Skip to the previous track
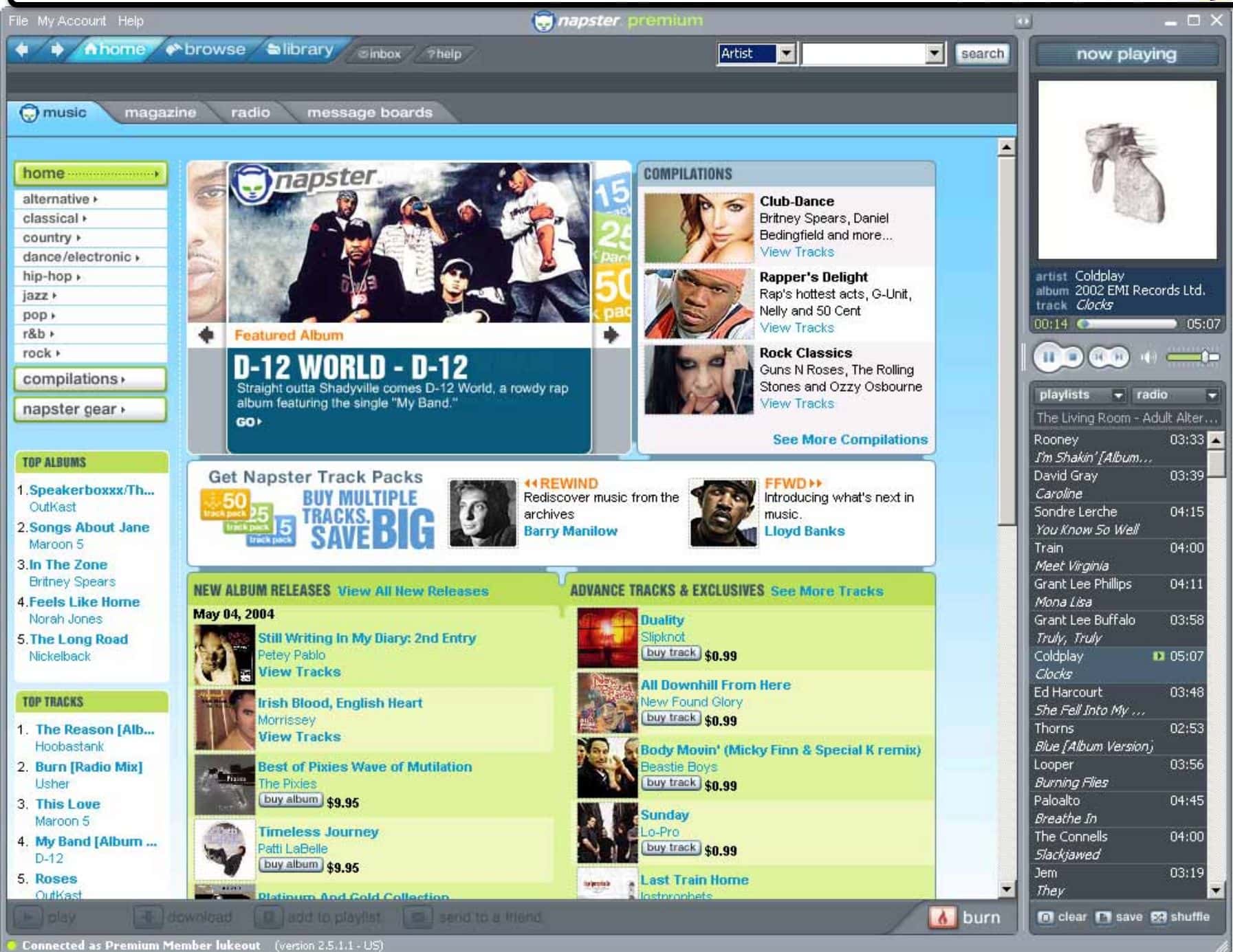The width and height of the screenshot is (1233, 952). [x=1099, y=357]
